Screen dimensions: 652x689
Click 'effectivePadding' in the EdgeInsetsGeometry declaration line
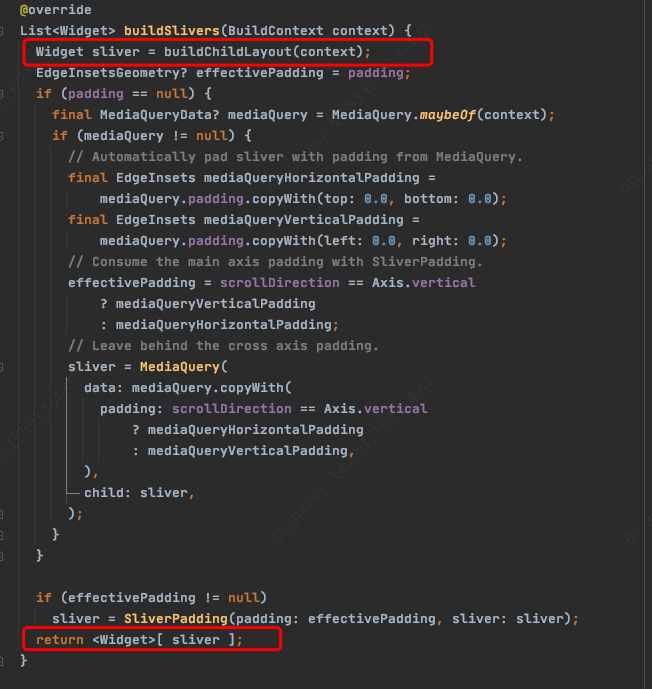pyautogui.click(x=260, y=73)
